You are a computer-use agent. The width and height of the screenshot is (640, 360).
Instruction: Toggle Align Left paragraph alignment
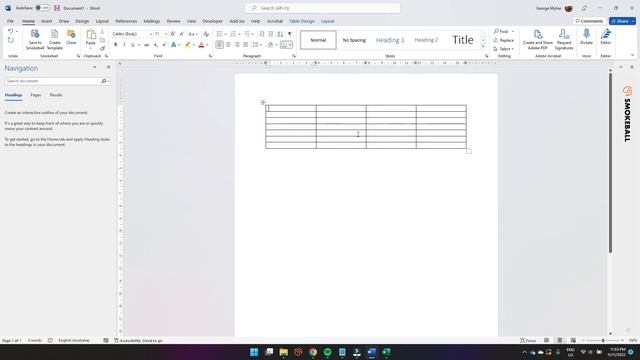219,44
